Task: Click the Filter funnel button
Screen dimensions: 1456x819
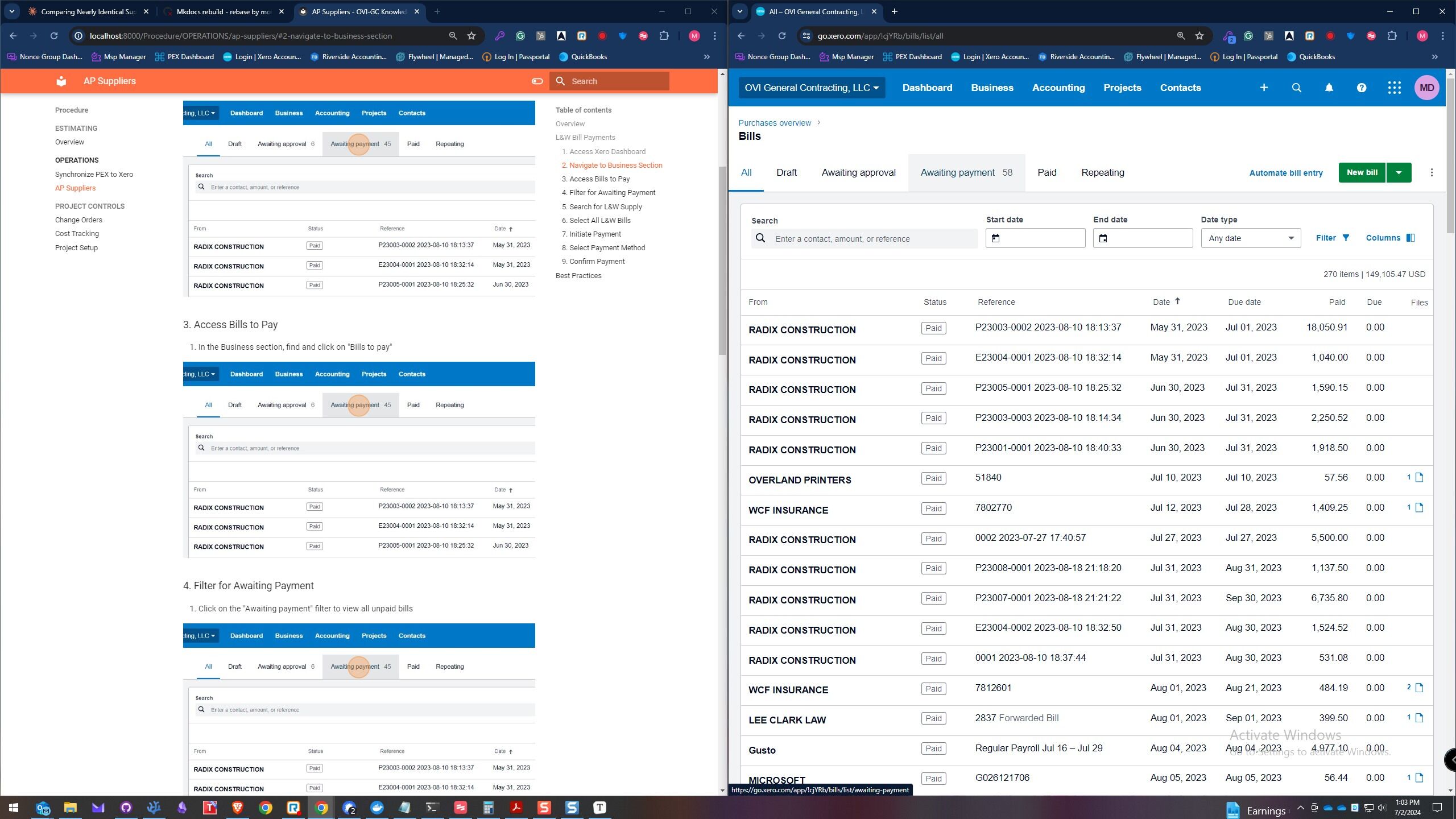Action: coord(1332,238)
